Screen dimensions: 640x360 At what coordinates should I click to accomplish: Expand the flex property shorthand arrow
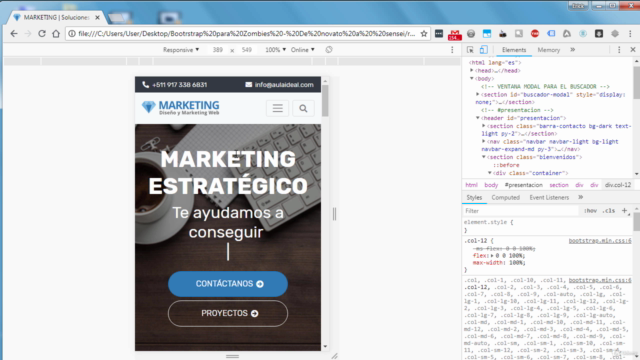click(x=492, y=256)
